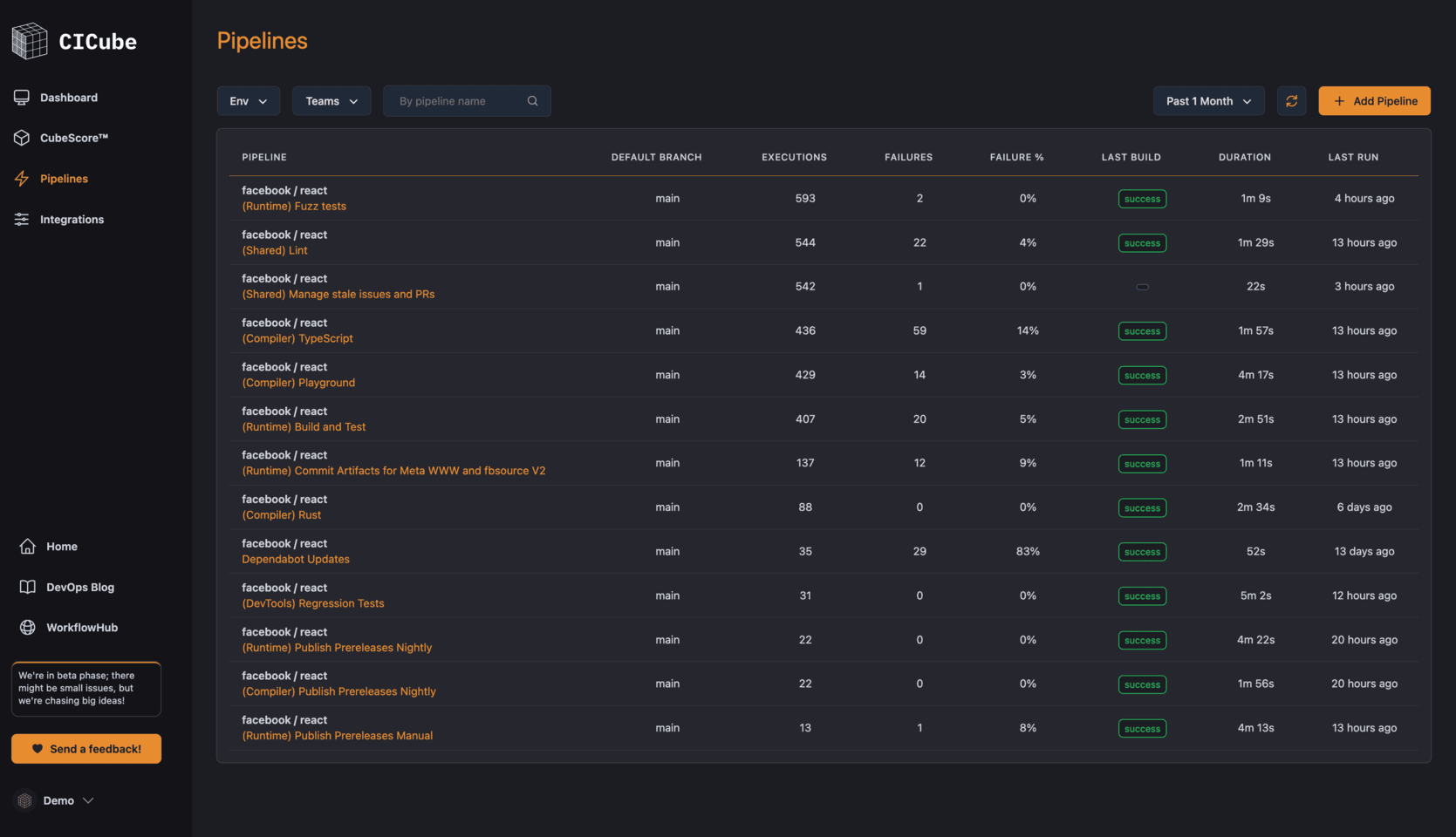Click the LAST RUN column header
This screenshot has height=837, width=1456.
coord(1353,158)
